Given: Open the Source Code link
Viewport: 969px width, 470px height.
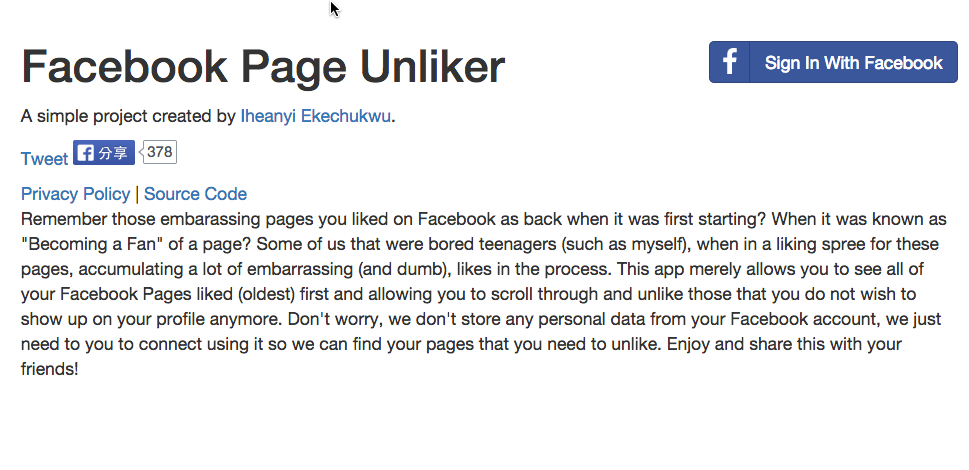Looking at the screenshot, I should [x=195, y=194].
